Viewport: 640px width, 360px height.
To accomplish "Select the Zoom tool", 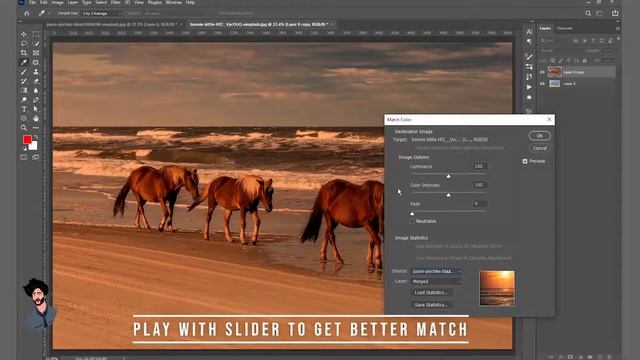I will click(24, 128).
